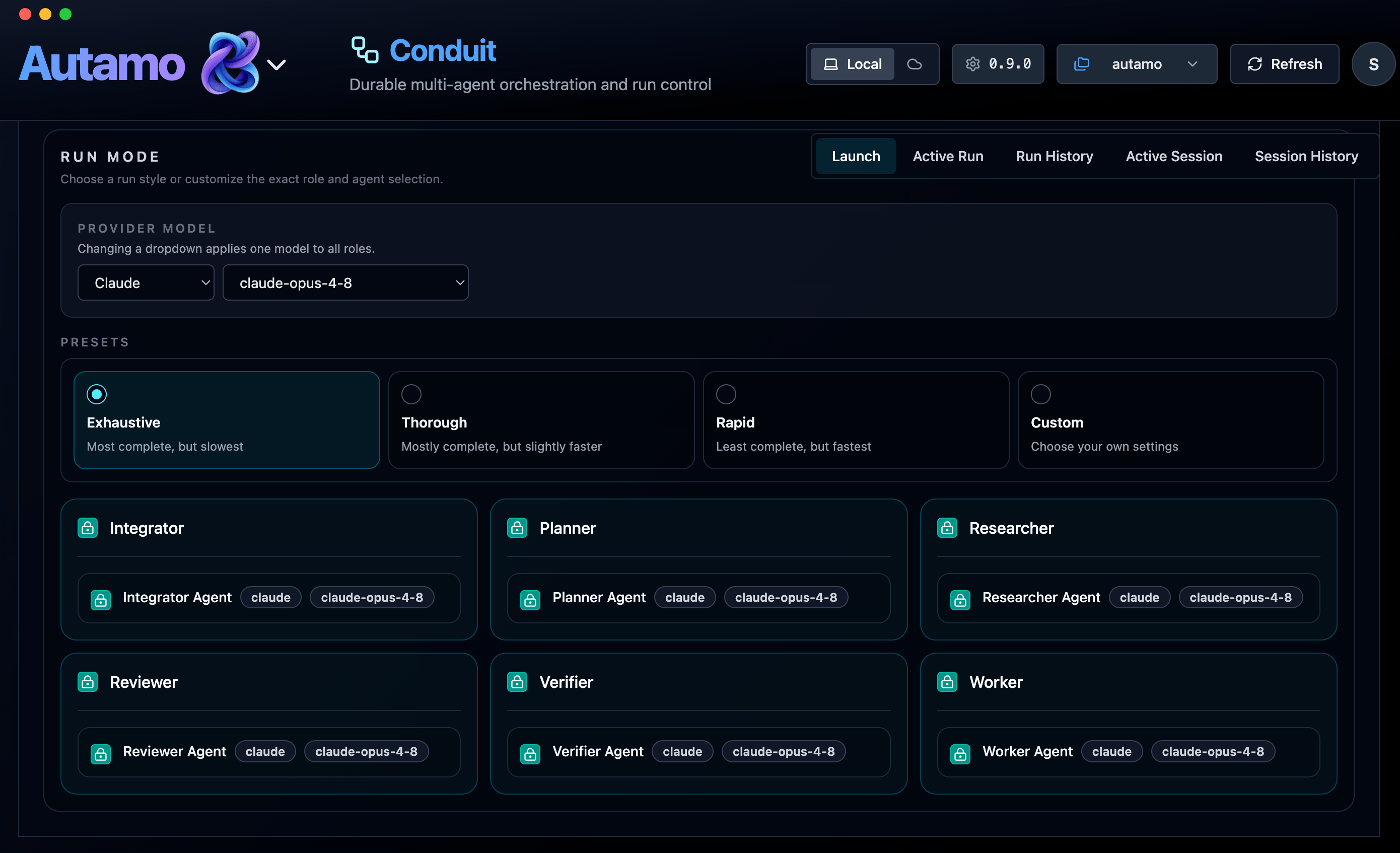
Task: Click the lock icon next to Worker Agent
Action: coord(960,754)
